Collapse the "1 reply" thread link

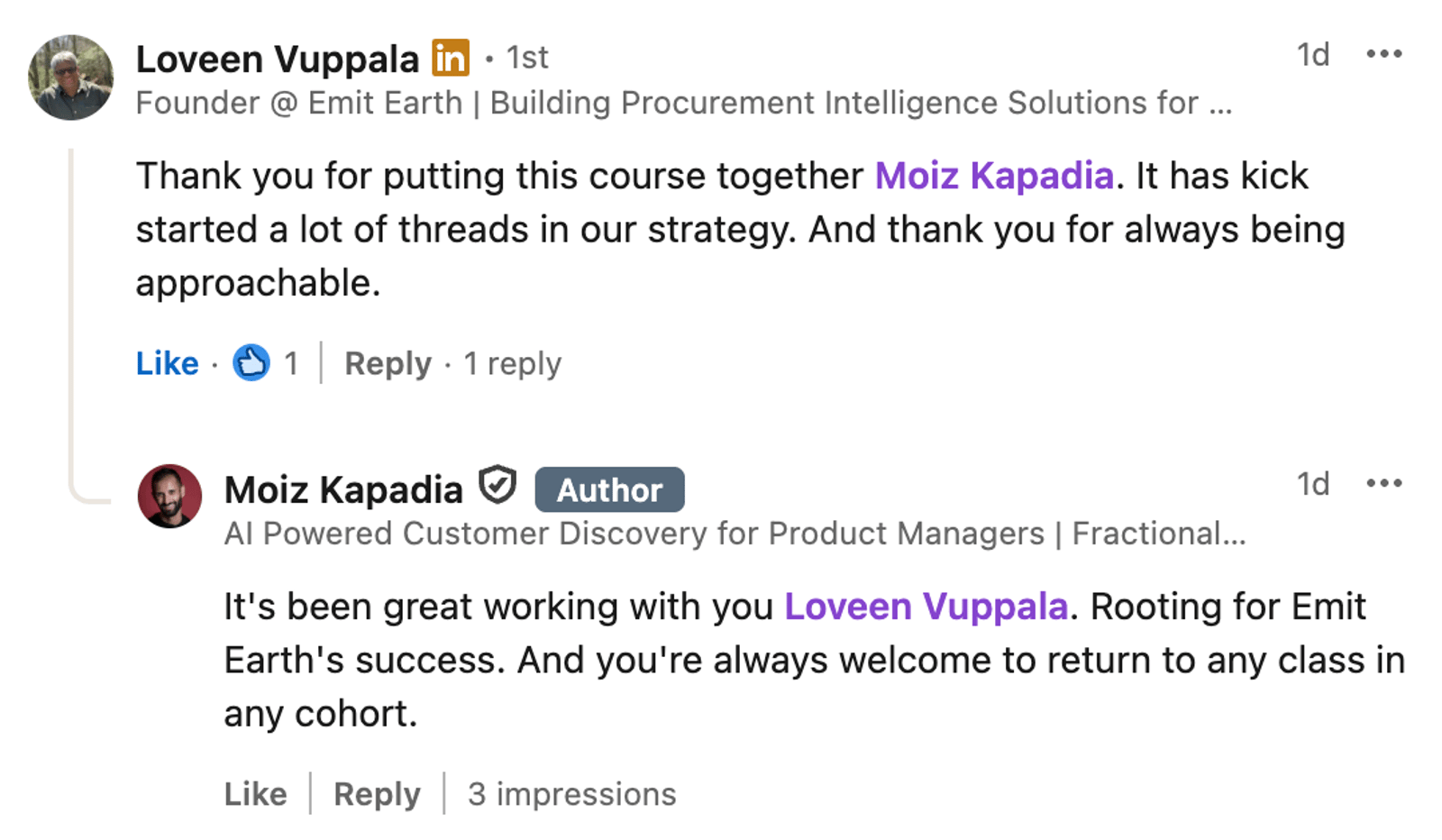512,363
